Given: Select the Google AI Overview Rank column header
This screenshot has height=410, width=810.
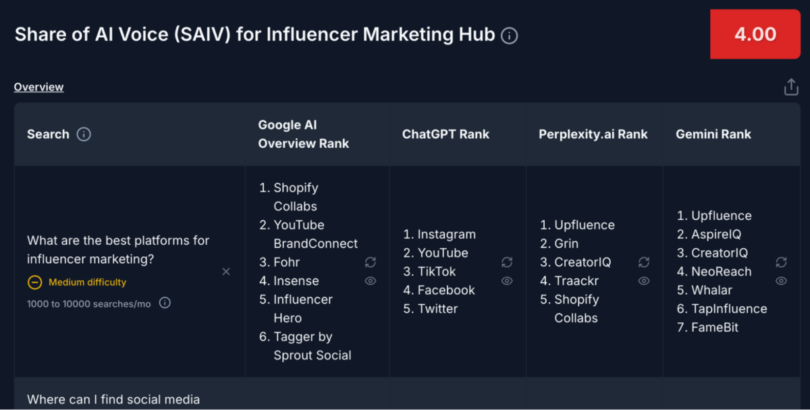Looking at the screenshot, I should tap(303, 134).
